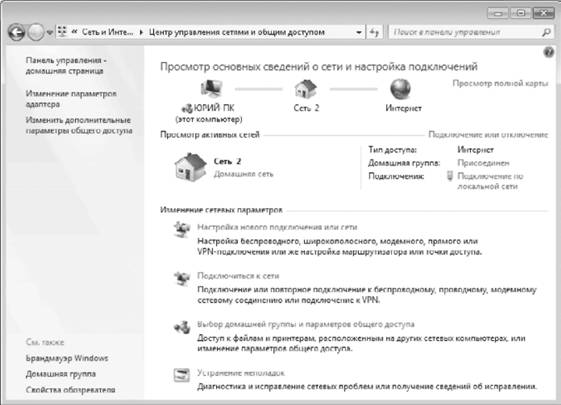Focus the Поиск в панели управления field
Image resolution: width=561 pixels, height=405 pixels.
pos(465,32)
